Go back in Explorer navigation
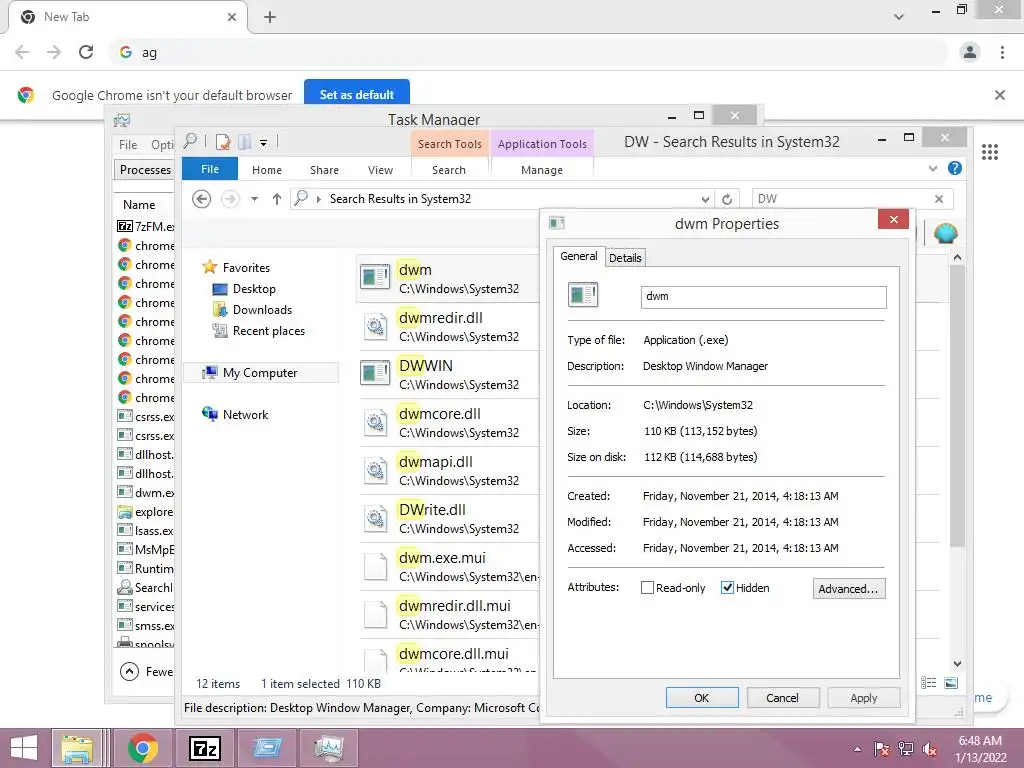The height and width of the screenshot is (768, 1024). (x=202, y=199)
